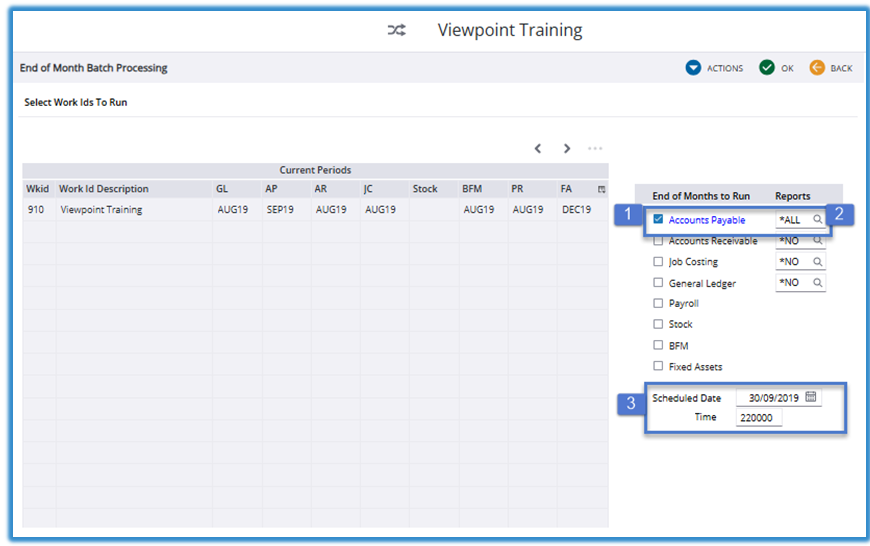Check the Payroll checkbox

click(x=658, y=303)
